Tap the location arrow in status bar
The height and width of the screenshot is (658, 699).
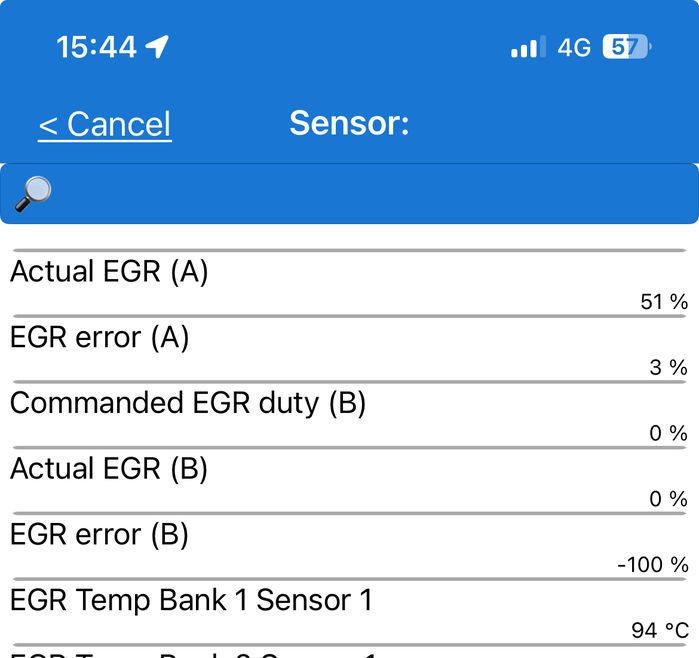(x=157, y=46)
